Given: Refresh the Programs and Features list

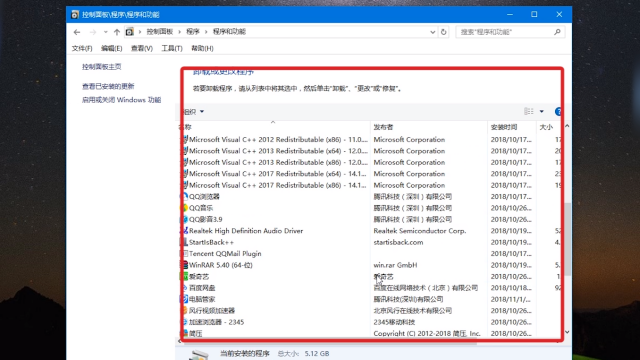Looking at the screenshot, I should 444,32.
